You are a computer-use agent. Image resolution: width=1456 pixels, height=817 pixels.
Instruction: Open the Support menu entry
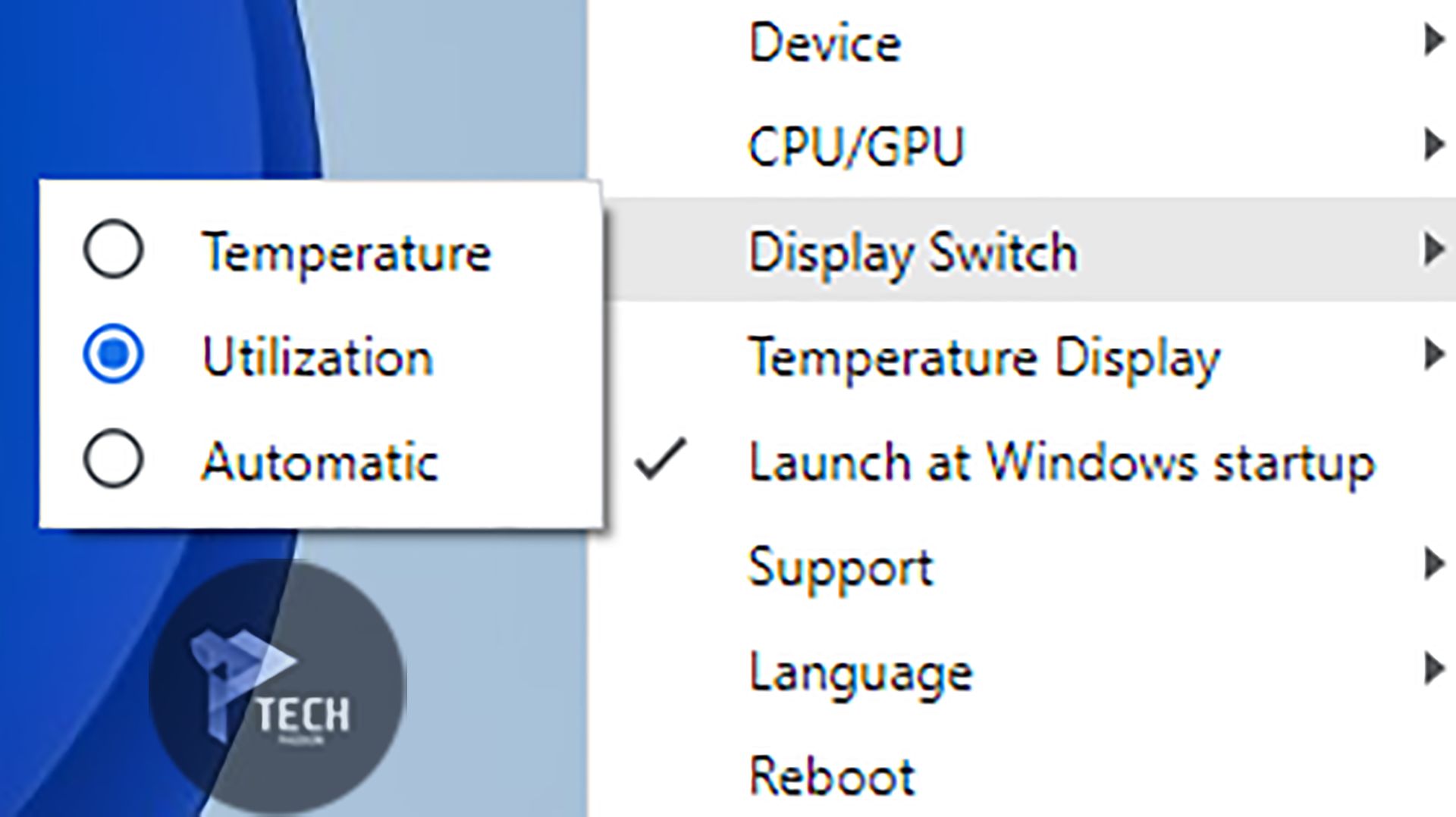pos(840,566)
